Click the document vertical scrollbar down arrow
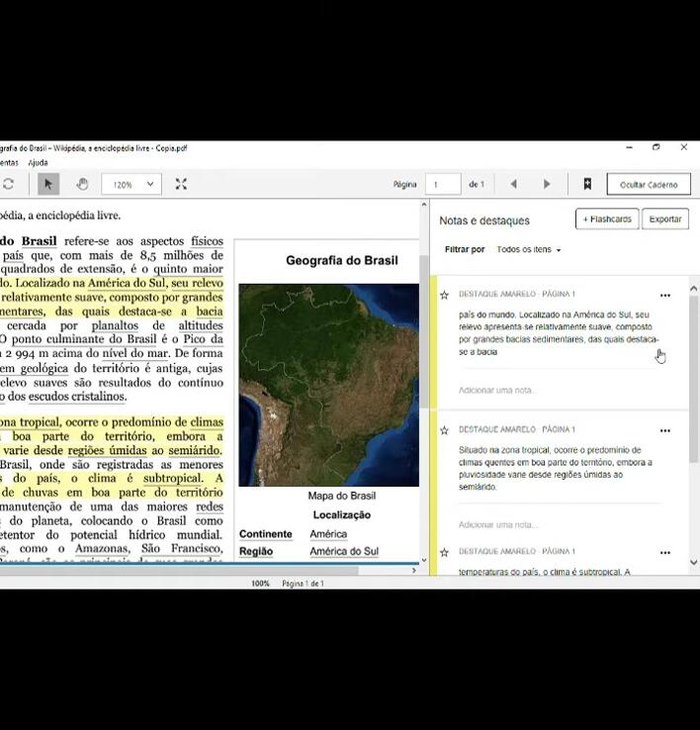Viewport: 700px width, 730px height. click(x=424, y=560)
